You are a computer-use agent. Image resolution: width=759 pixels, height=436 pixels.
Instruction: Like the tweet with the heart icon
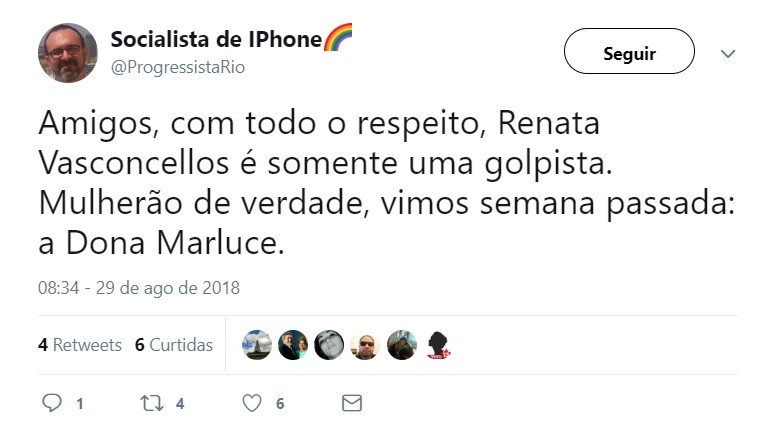point(252,403)
